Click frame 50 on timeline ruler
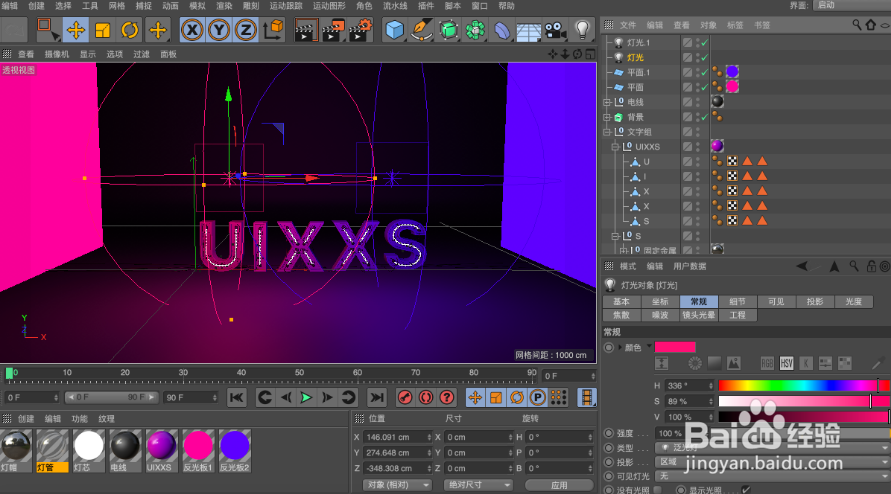This screenshot has height=494, width=891. 299,373
